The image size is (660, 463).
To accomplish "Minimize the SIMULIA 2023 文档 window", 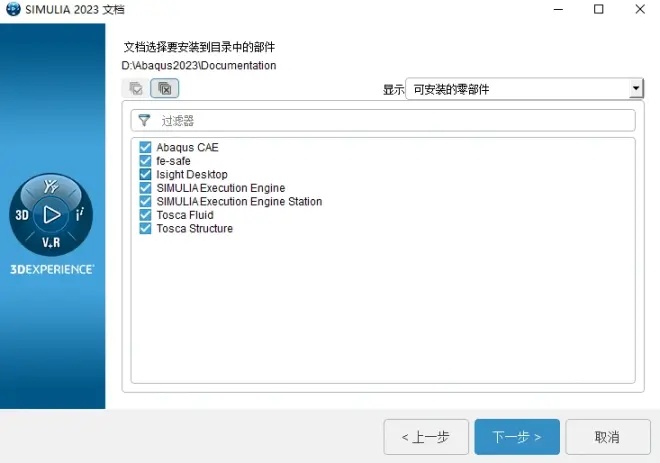I will tap(558, 9).
